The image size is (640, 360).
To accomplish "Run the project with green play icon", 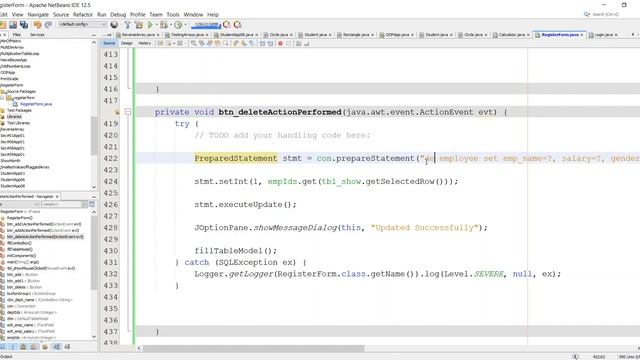I will pyautogui.click(x=150, y=25).
